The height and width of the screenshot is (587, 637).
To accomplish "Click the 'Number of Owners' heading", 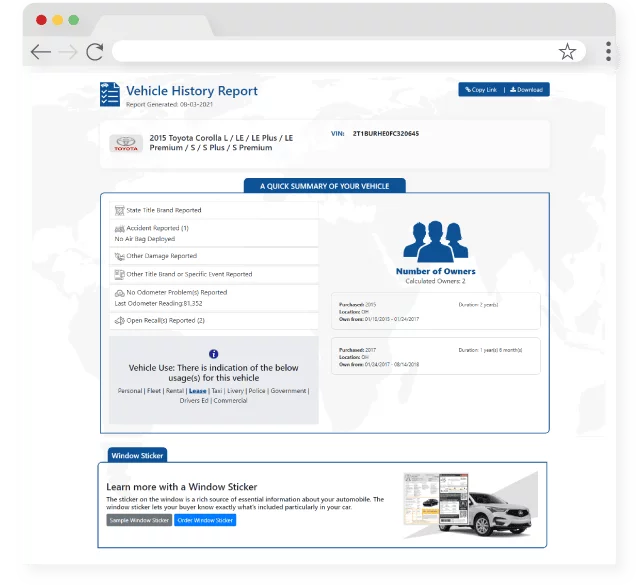I will click(x=436, y=271).
